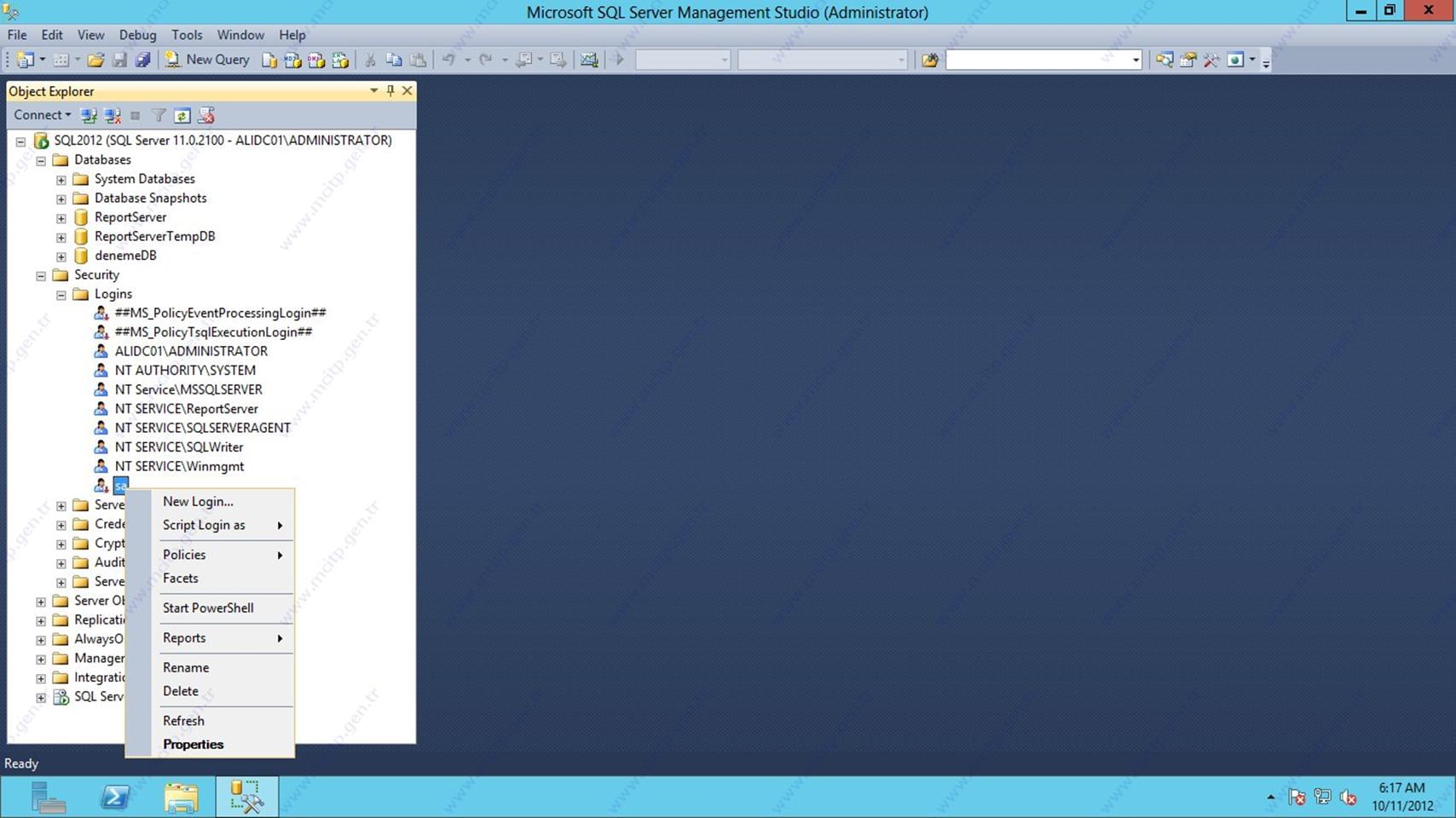Click Connect Object Explorer icon
1456x818 pixels.
[x=88, y=115]
